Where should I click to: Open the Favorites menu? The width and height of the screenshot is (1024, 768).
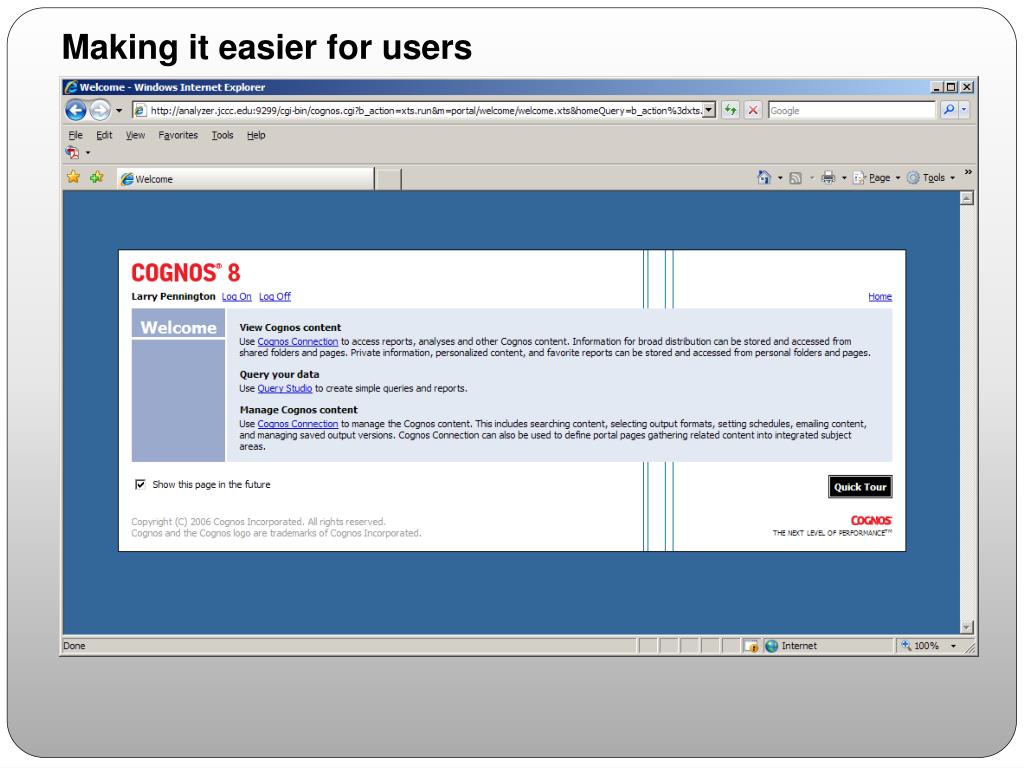(178, 135)
